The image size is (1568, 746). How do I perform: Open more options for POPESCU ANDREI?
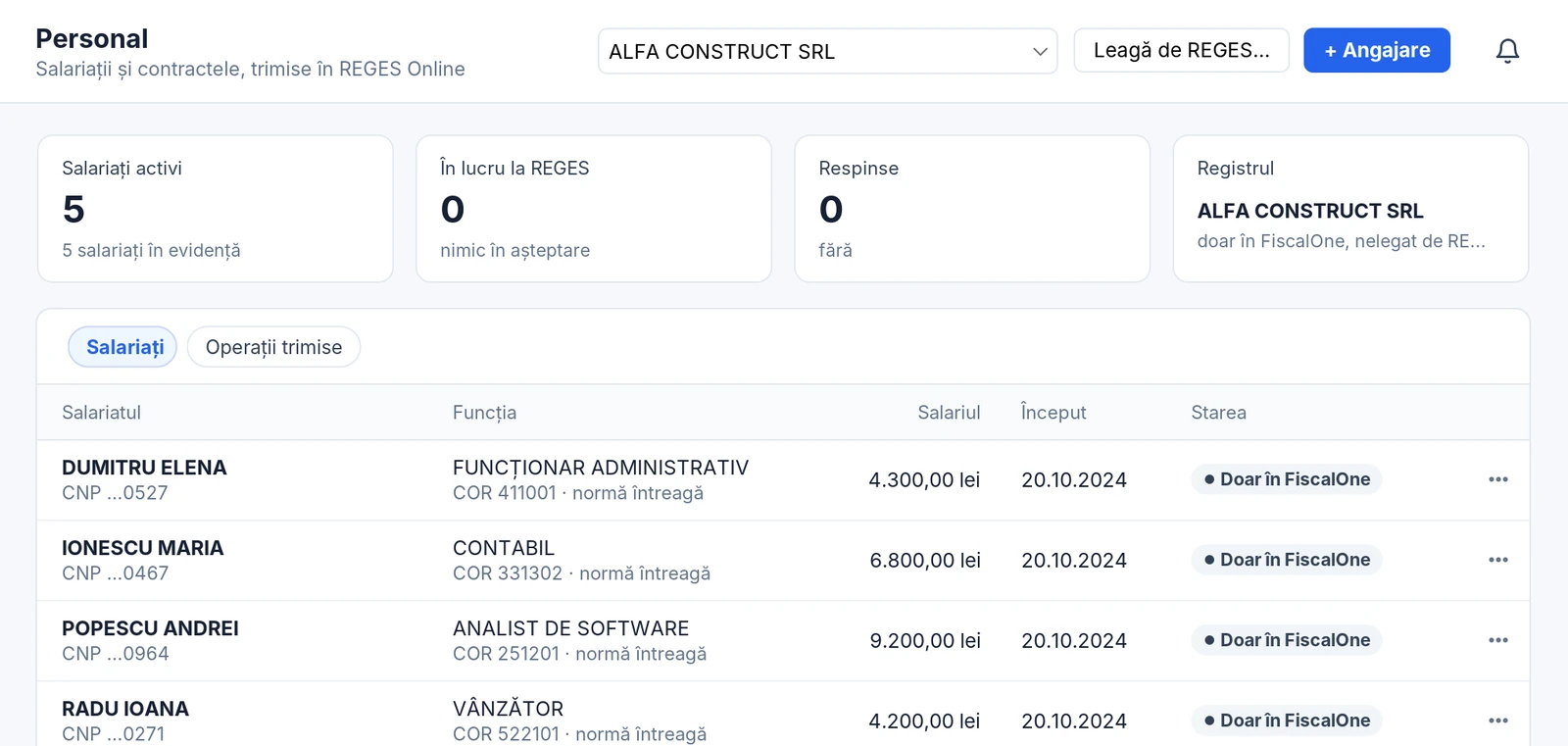click(x=1497, y=640)
